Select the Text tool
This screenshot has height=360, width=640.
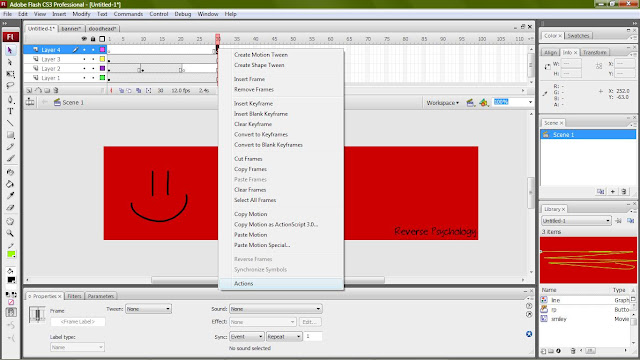point(10,111)
